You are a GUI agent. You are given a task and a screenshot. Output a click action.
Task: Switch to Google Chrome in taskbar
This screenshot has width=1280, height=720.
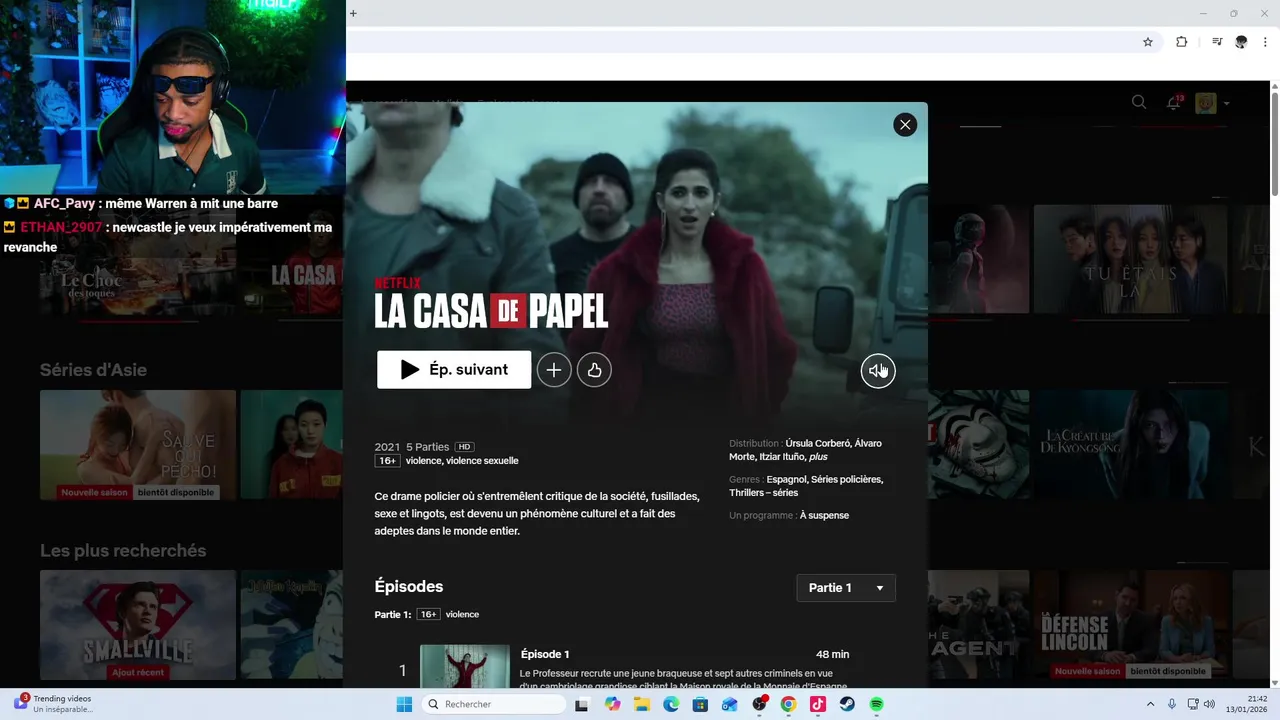click(788, 705)
